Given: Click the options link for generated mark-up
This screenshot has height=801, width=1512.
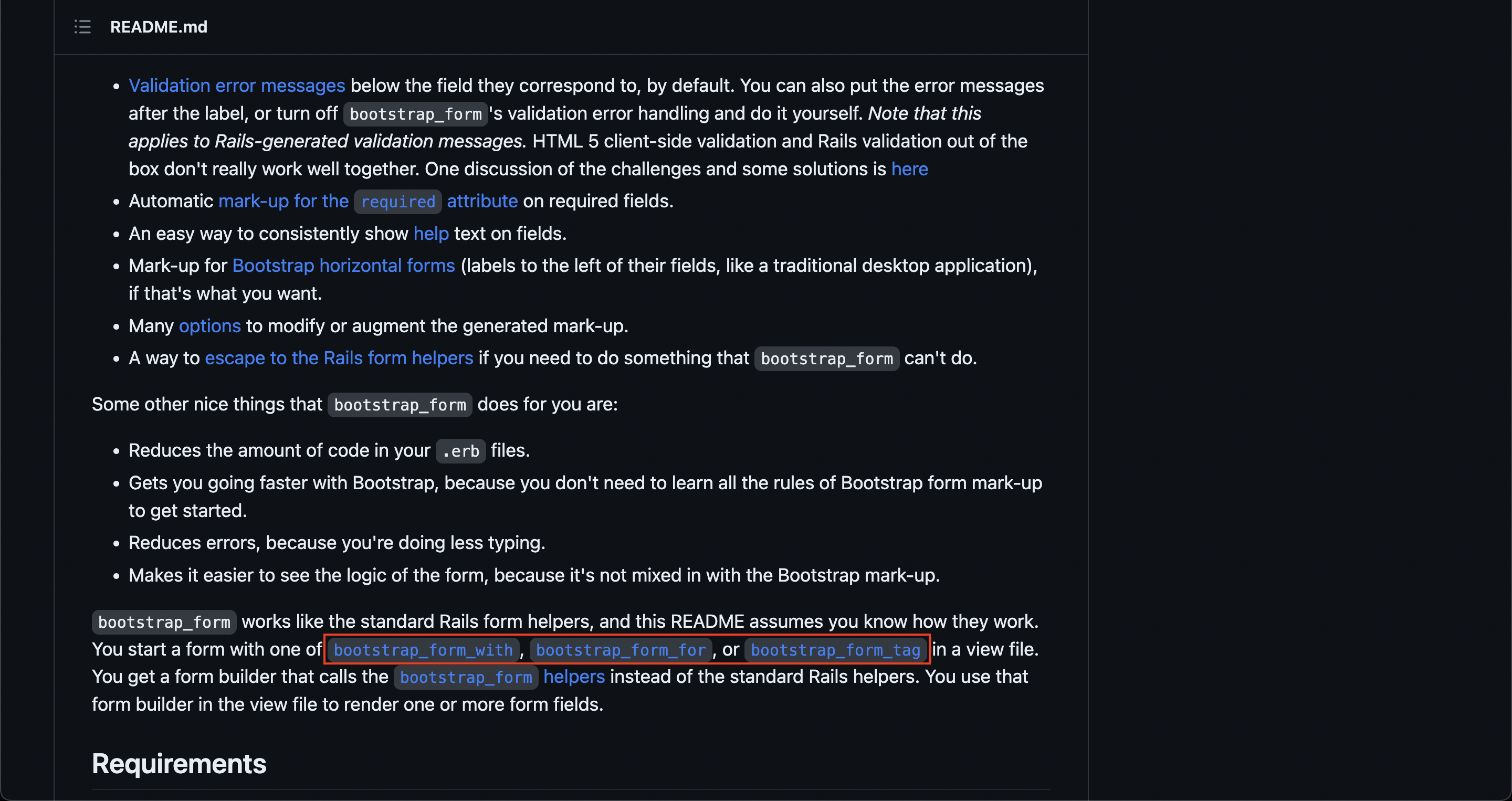Looking at the screenshot, I should tap(209, 326).
